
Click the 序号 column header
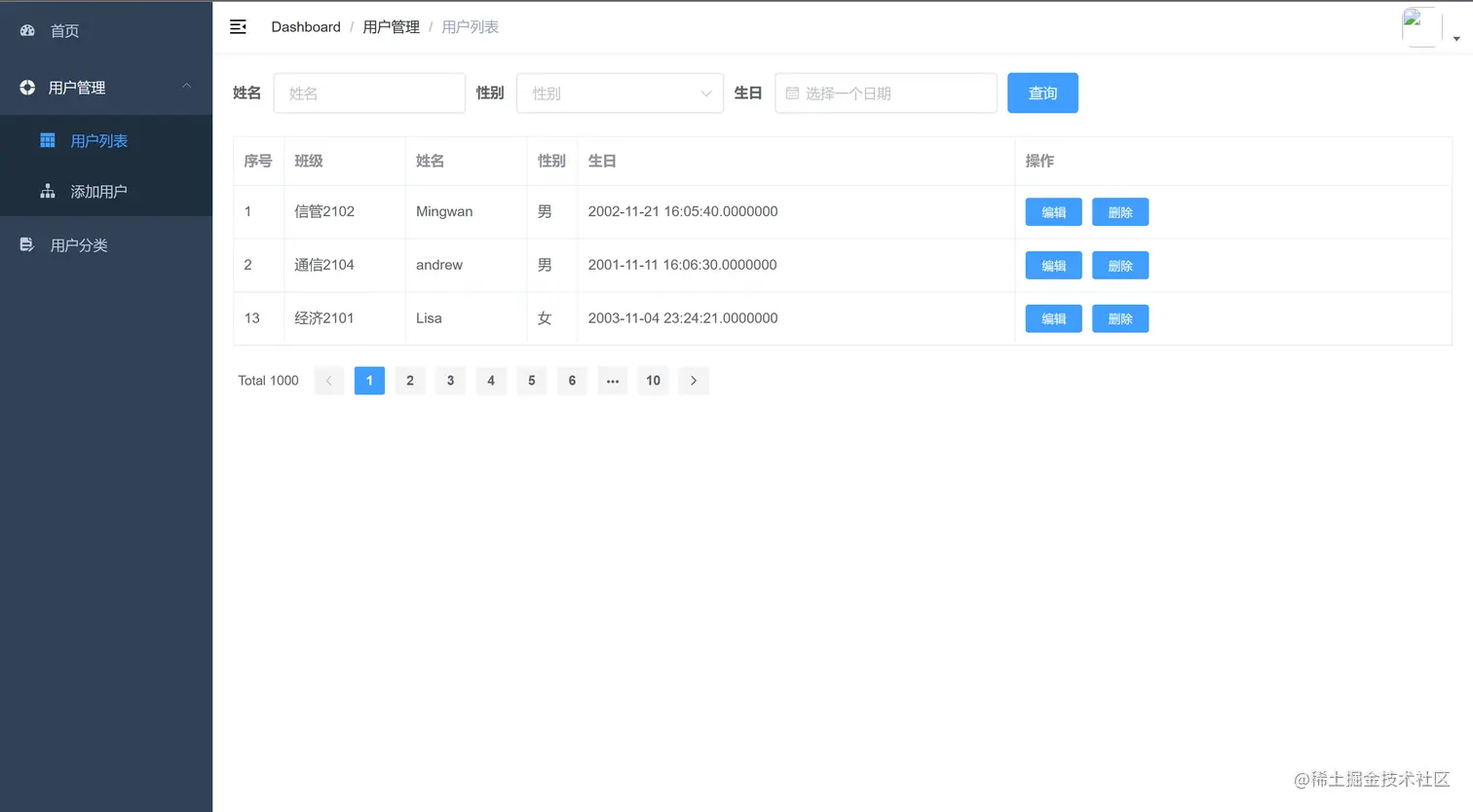tap(258, 161)
